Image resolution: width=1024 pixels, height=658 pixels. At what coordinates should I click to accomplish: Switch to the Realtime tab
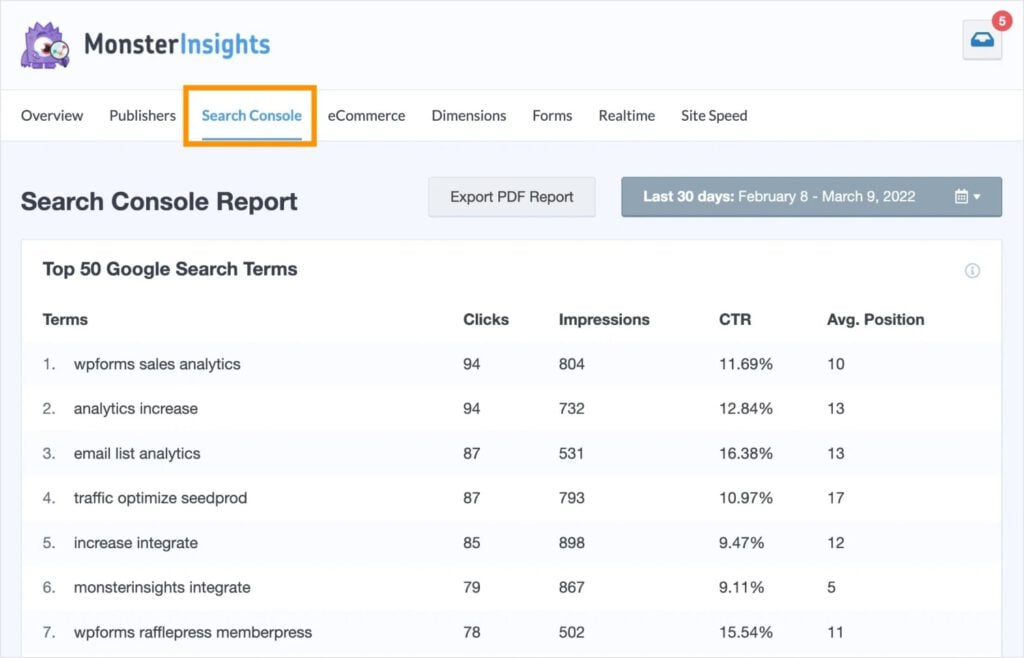point(626,115)
